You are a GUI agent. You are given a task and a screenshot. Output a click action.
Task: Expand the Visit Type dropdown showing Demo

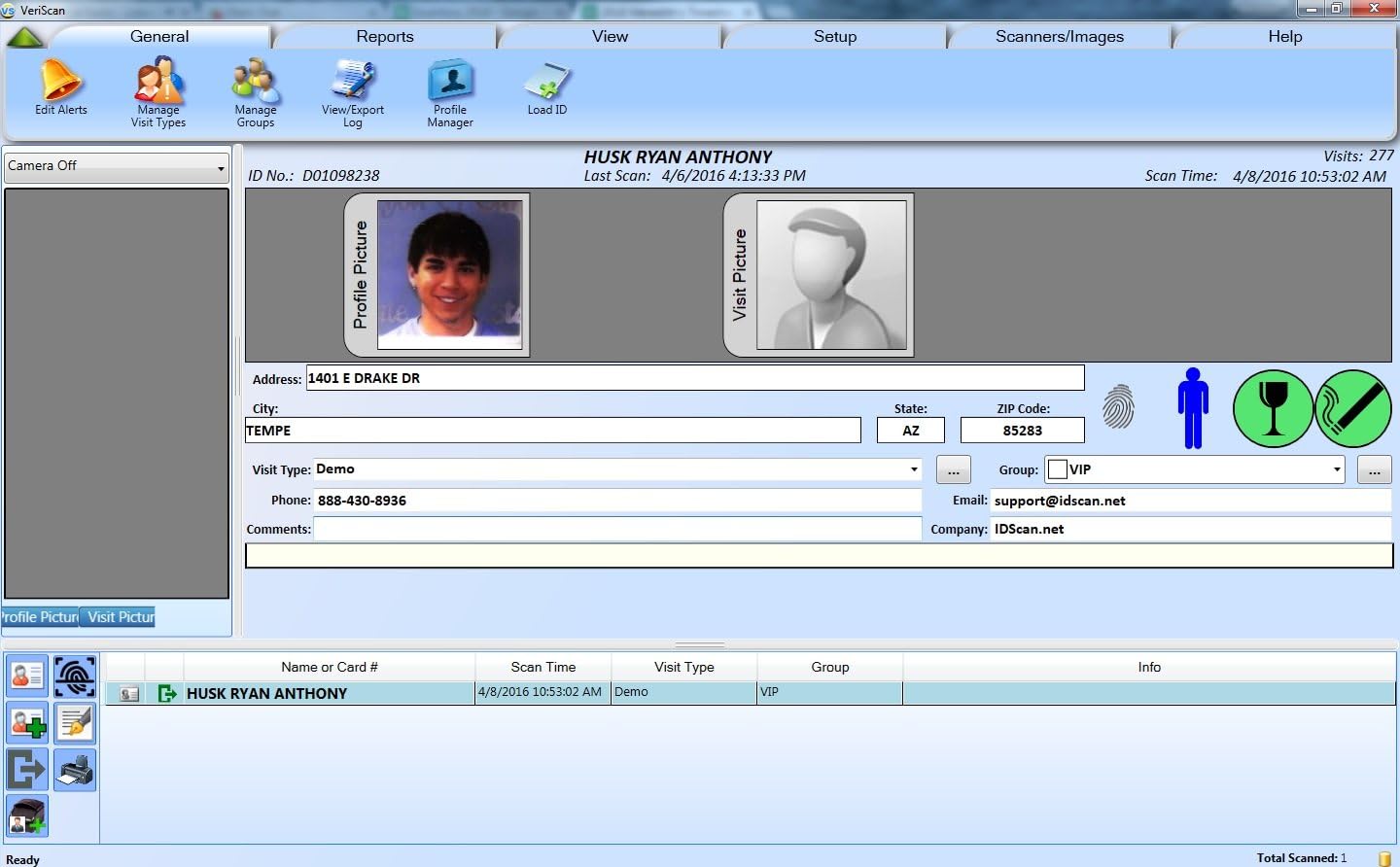(x=912, y=469)
